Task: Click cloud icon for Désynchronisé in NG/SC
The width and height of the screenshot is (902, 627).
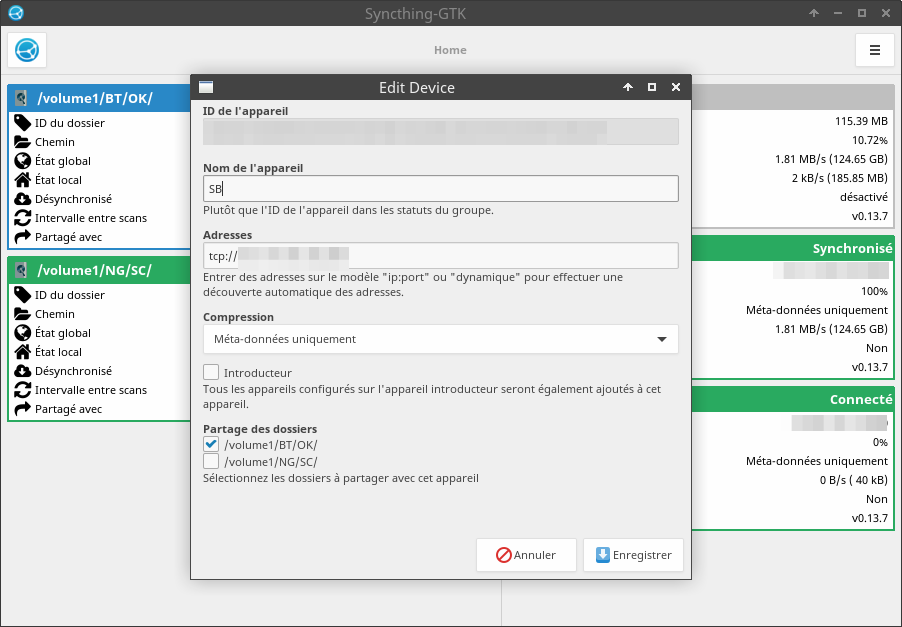Action: 22,370
